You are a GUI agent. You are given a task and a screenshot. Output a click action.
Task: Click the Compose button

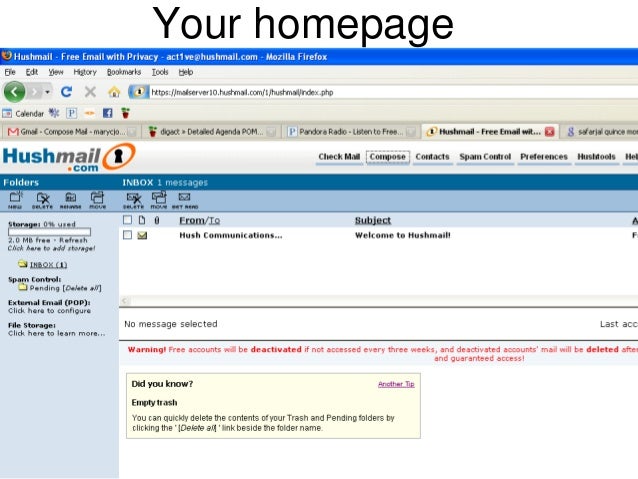click(387, 157)
